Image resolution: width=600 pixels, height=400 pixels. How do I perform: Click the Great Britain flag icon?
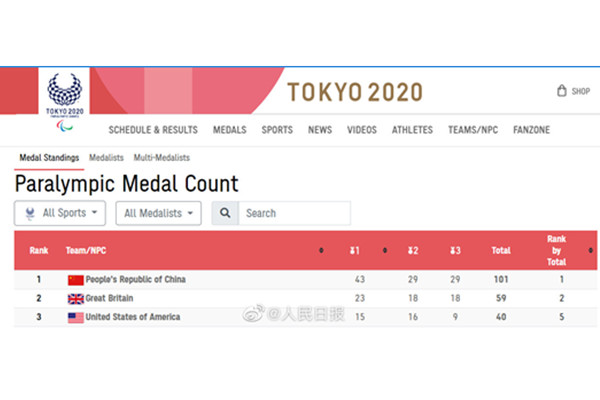coord(76,299)
